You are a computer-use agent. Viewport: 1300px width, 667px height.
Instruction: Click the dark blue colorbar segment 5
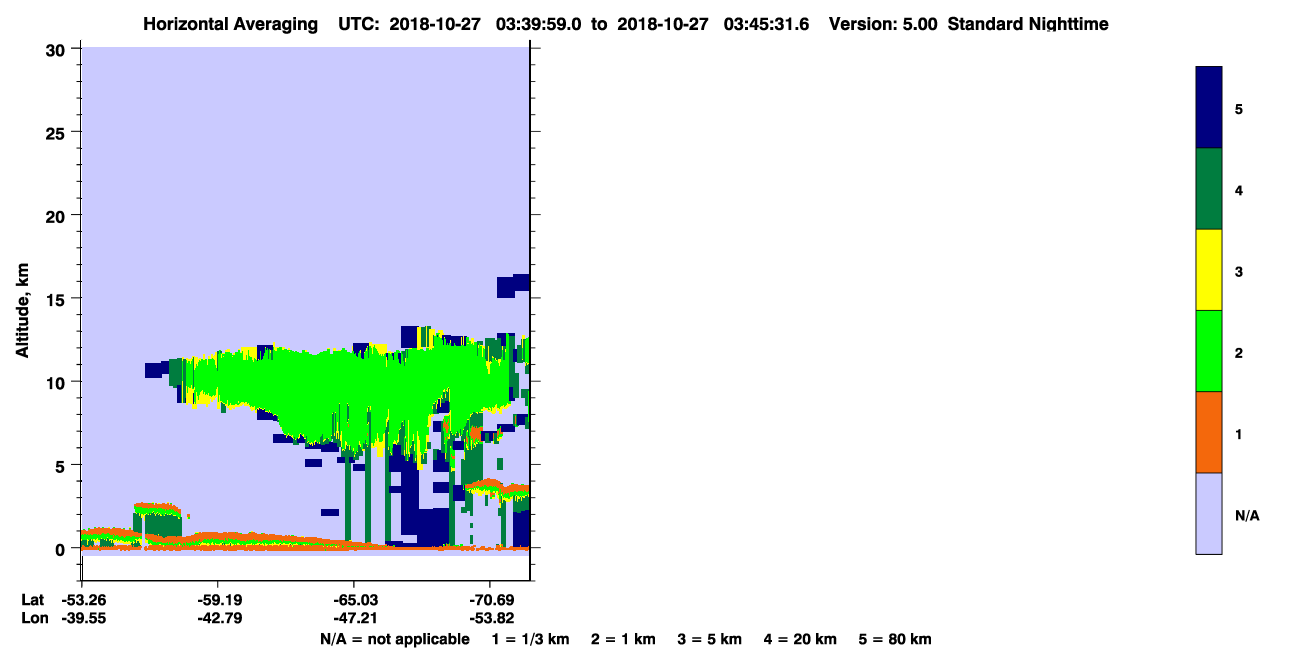tap(1209, 108)
